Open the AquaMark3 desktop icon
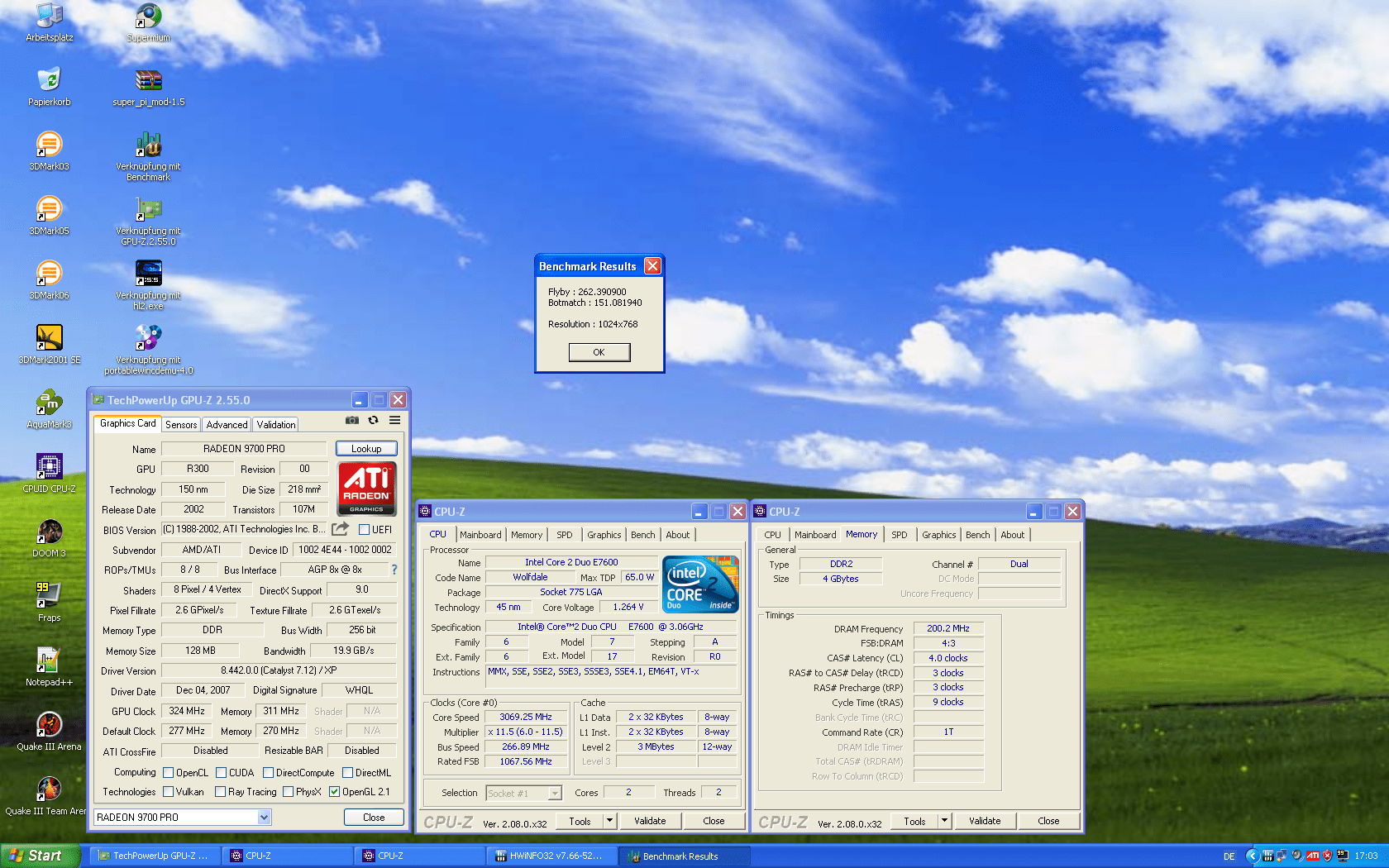 (50, 409)
